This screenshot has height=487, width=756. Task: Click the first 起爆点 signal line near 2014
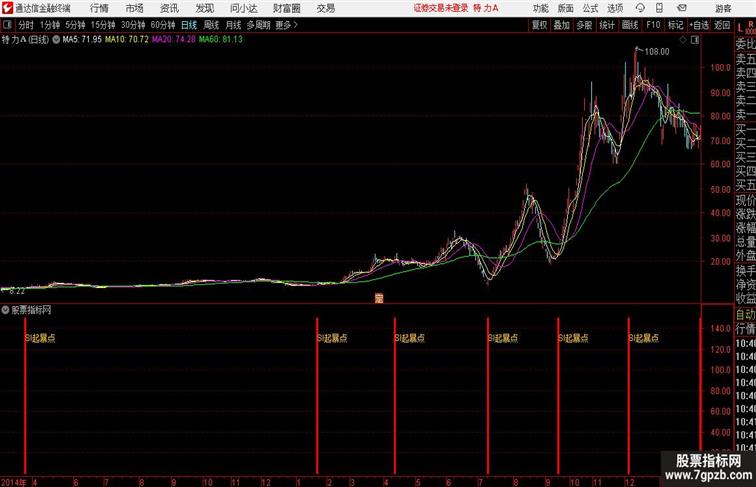point(25,395)
